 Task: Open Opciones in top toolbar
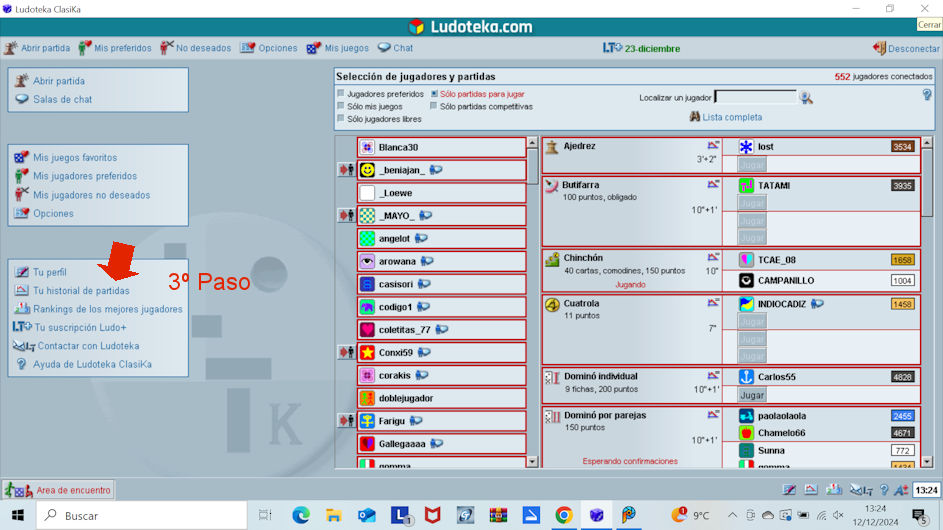(269, 48)
